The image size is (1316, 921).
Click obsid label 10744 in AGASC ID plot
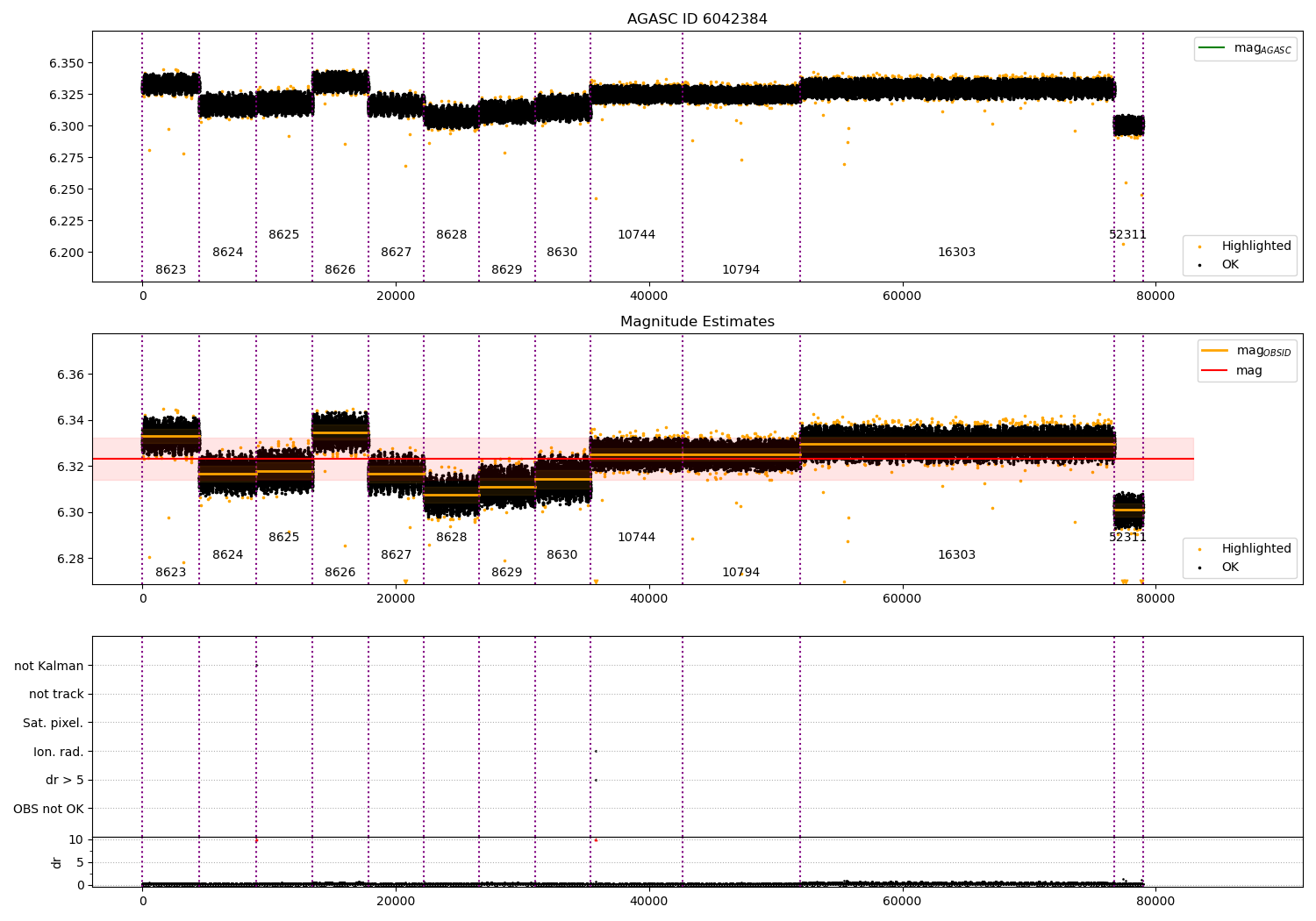point(636,235)
